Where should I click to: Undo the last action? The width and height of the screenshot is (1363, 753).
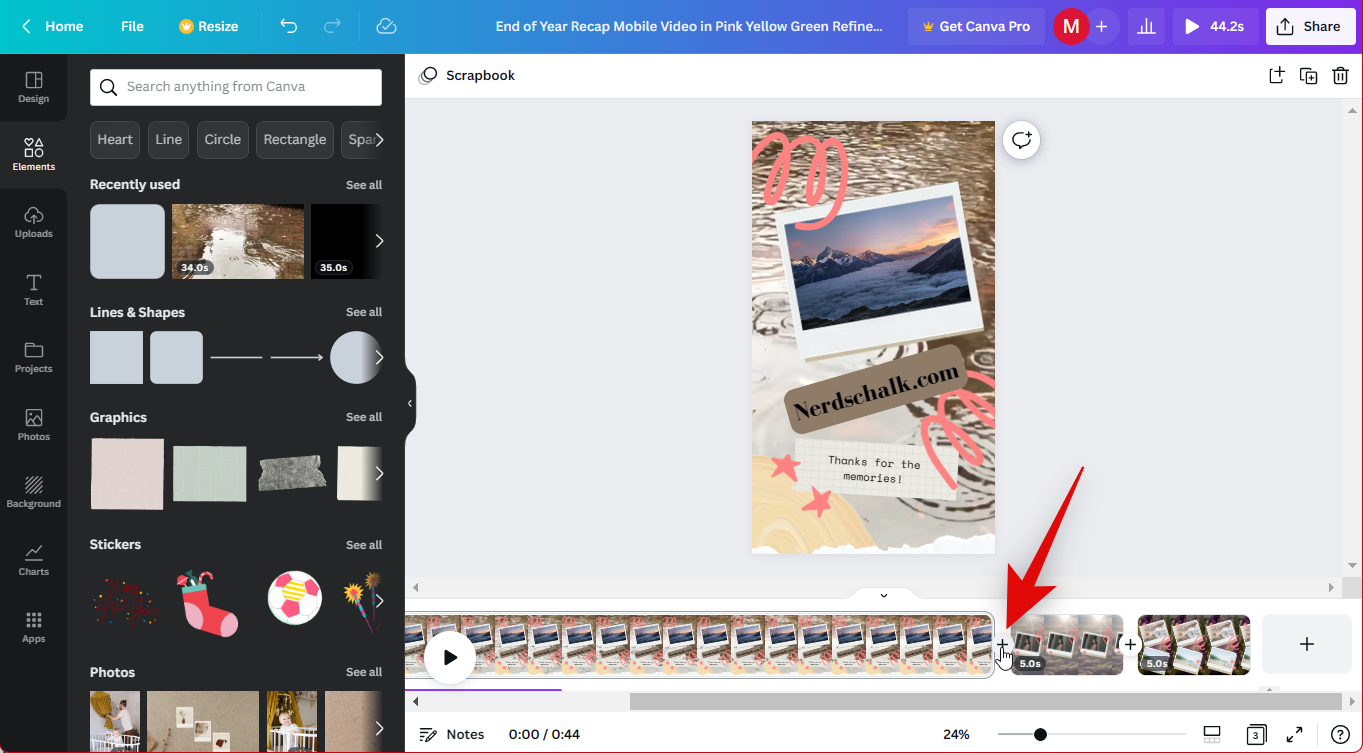click(289, 26)
